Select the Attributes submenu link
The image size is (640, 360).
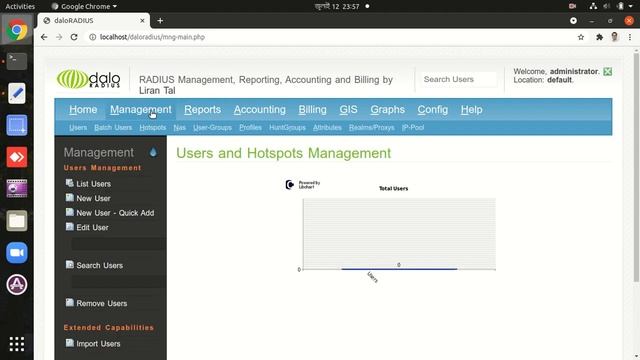327,127
